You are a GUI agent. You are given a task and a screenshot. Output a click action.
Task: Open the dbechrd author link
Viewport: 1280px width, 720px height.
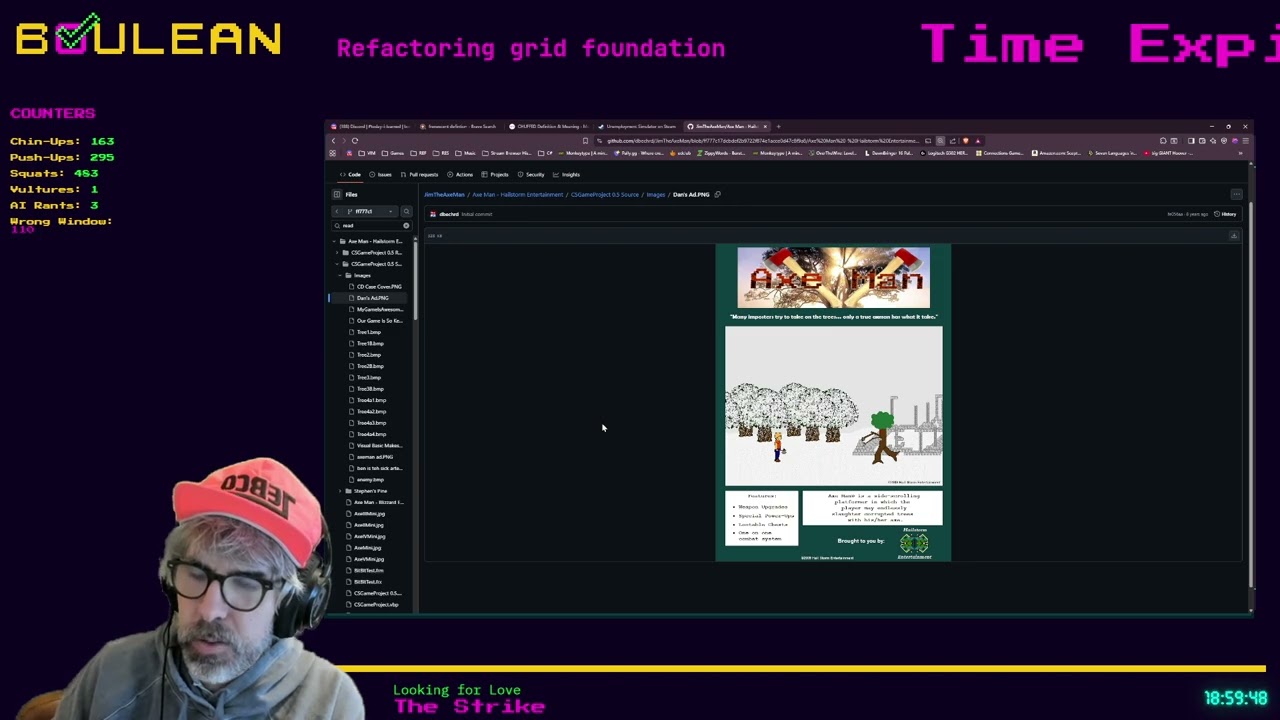tap(449, 214)
